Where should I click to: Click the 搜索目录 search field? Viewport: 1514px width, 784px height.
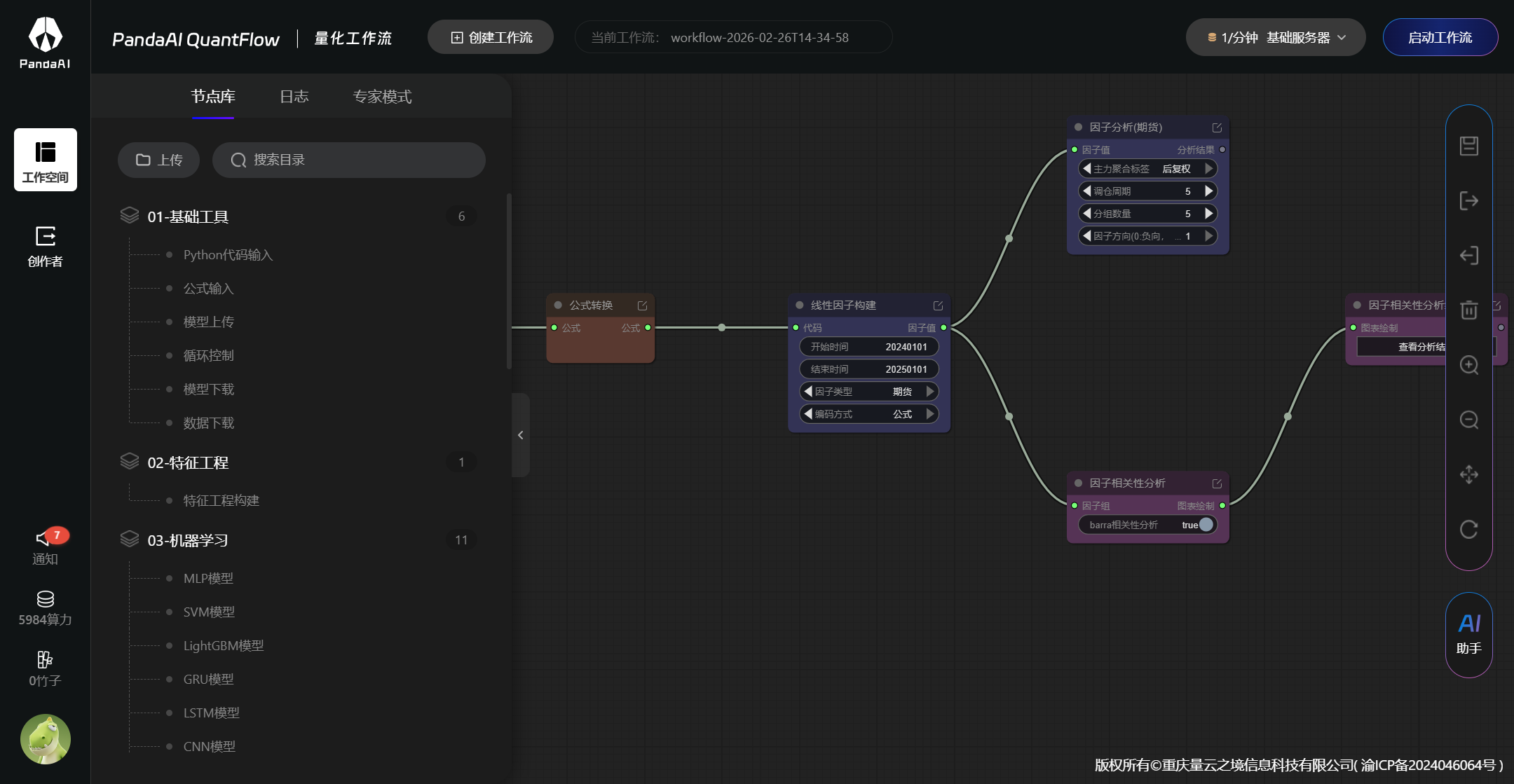click(349, 160)
